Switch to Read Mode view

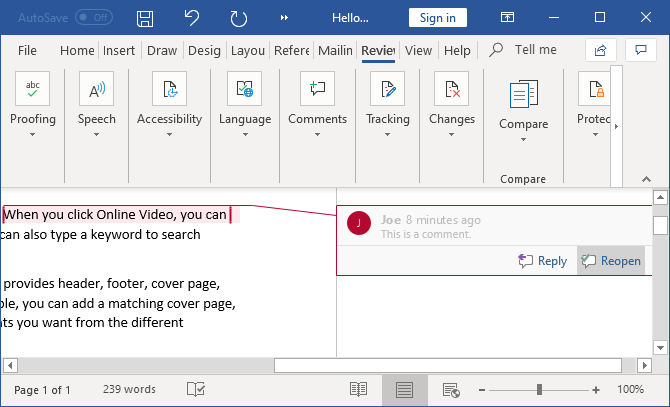tap(358, 389)
